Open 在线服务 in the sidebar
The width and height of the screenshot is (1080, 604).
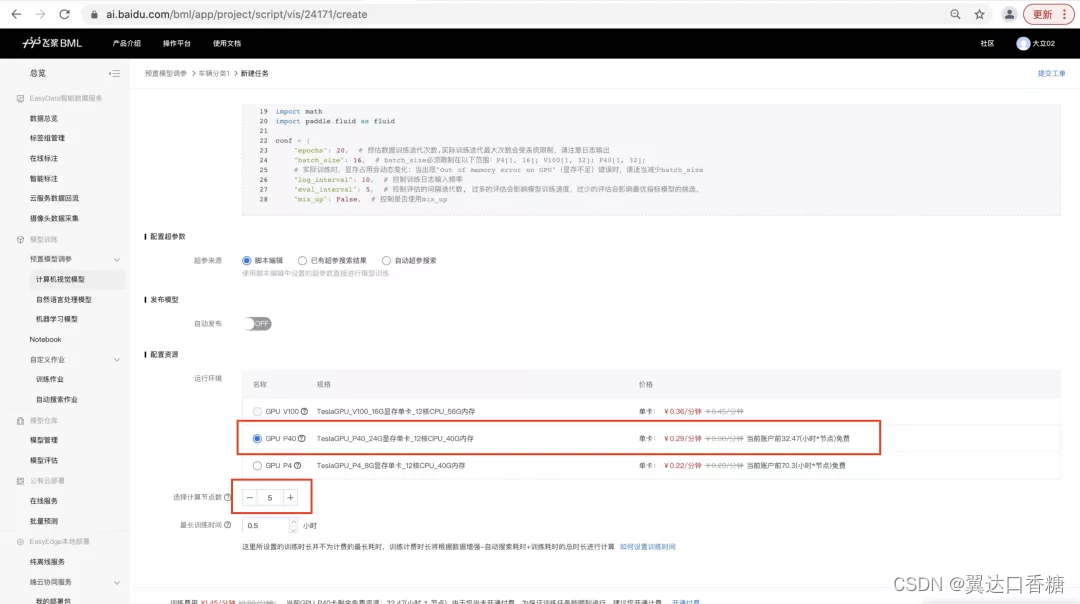[43, 501]
